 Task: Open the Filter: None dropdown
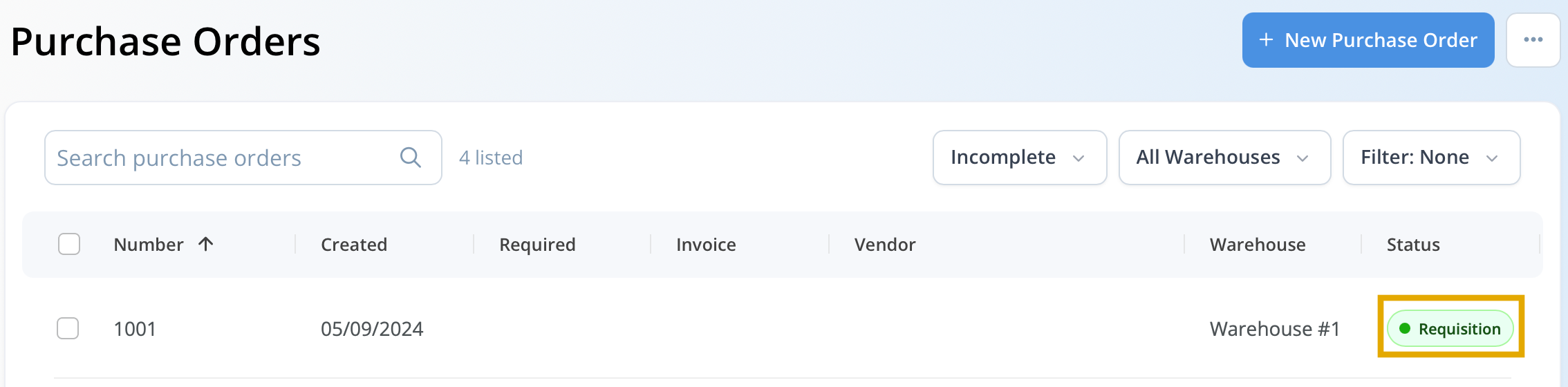tap(1431, 158)
